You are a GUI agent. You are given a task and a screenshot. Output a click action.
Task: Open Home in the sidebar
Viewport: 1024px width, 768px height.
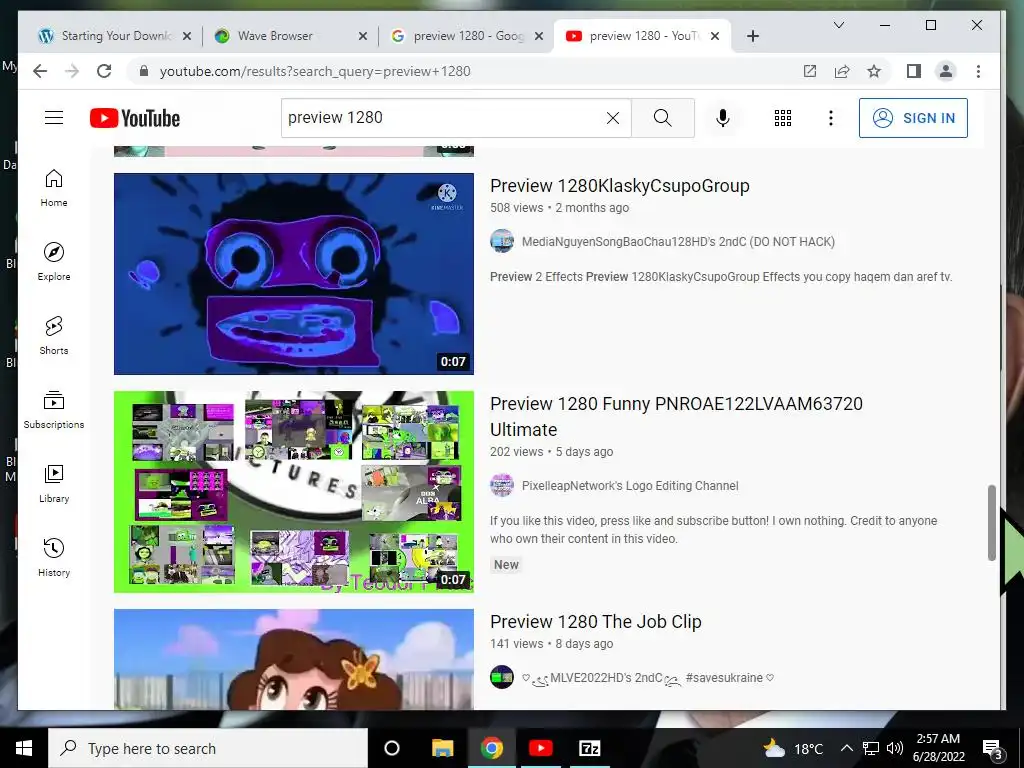click(x=54, y=188)
